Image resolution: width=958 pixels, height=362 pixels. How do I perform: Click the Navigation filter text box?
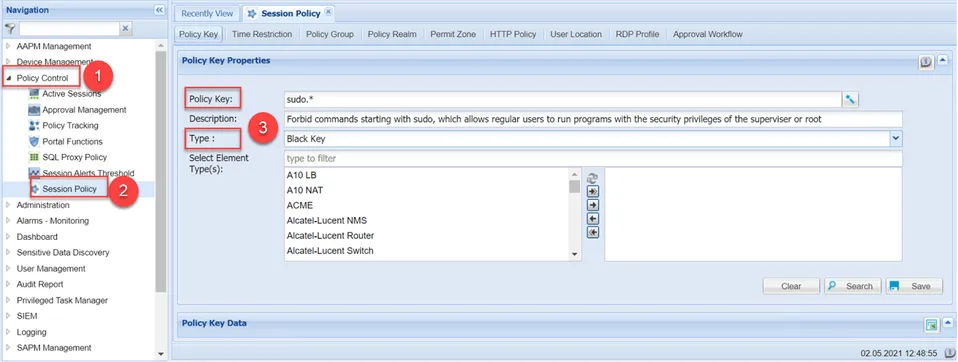[68, 29]
